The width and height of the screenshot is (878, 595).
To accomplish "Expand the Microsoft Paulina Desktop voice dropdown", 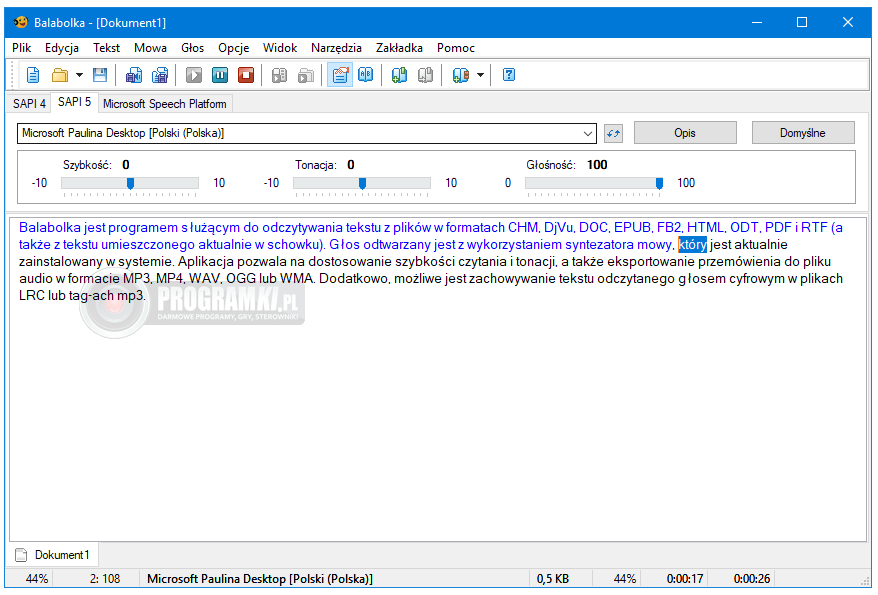I will point(587,133).
